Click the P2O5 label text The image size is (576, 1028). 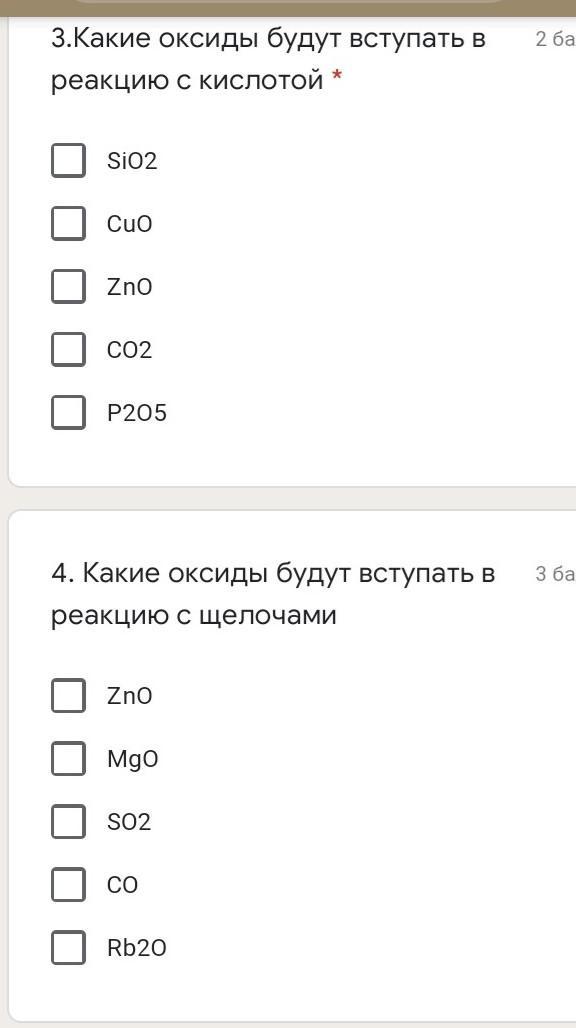point(137,413)
